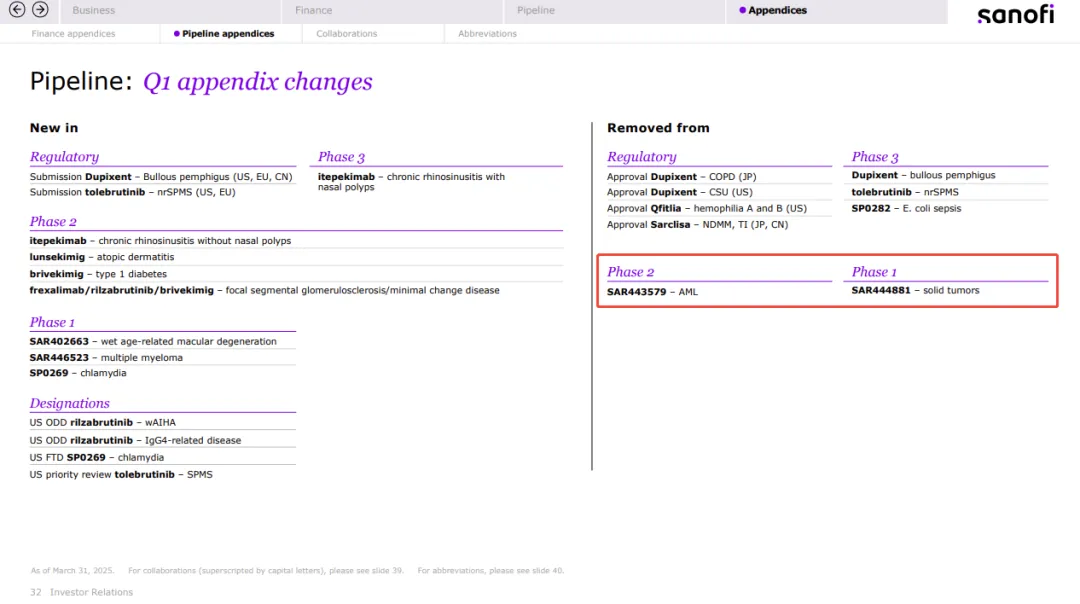Select Submission tolebrutinib nrSPMS row
Viewport: 1080px width, 604px height.
pos(132,192)
